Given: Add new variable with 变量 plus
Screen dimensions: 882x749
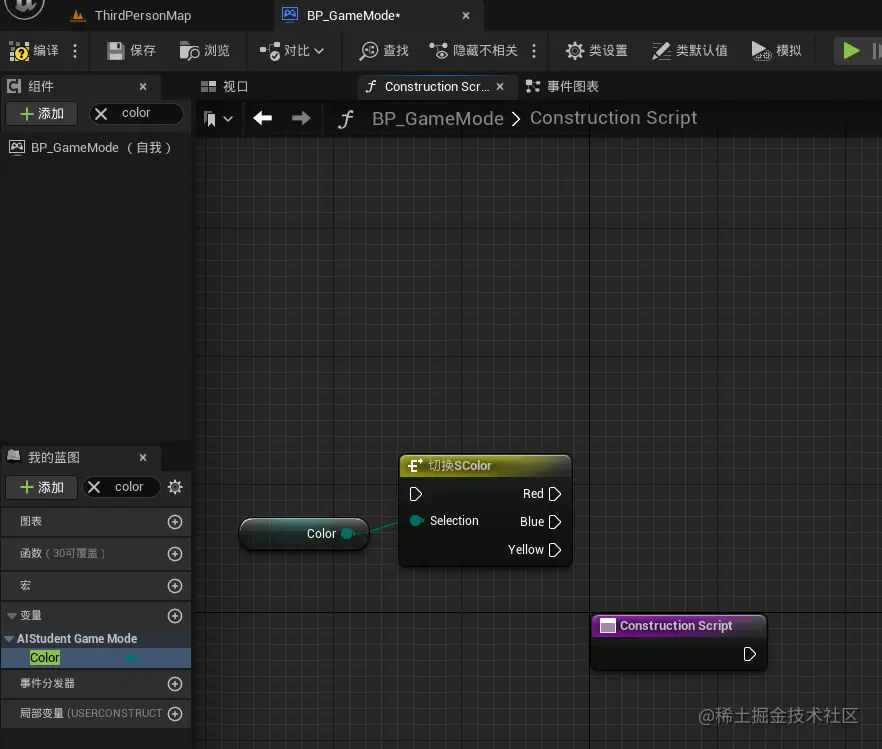Looking at the screenshot, I should (175, 616).
